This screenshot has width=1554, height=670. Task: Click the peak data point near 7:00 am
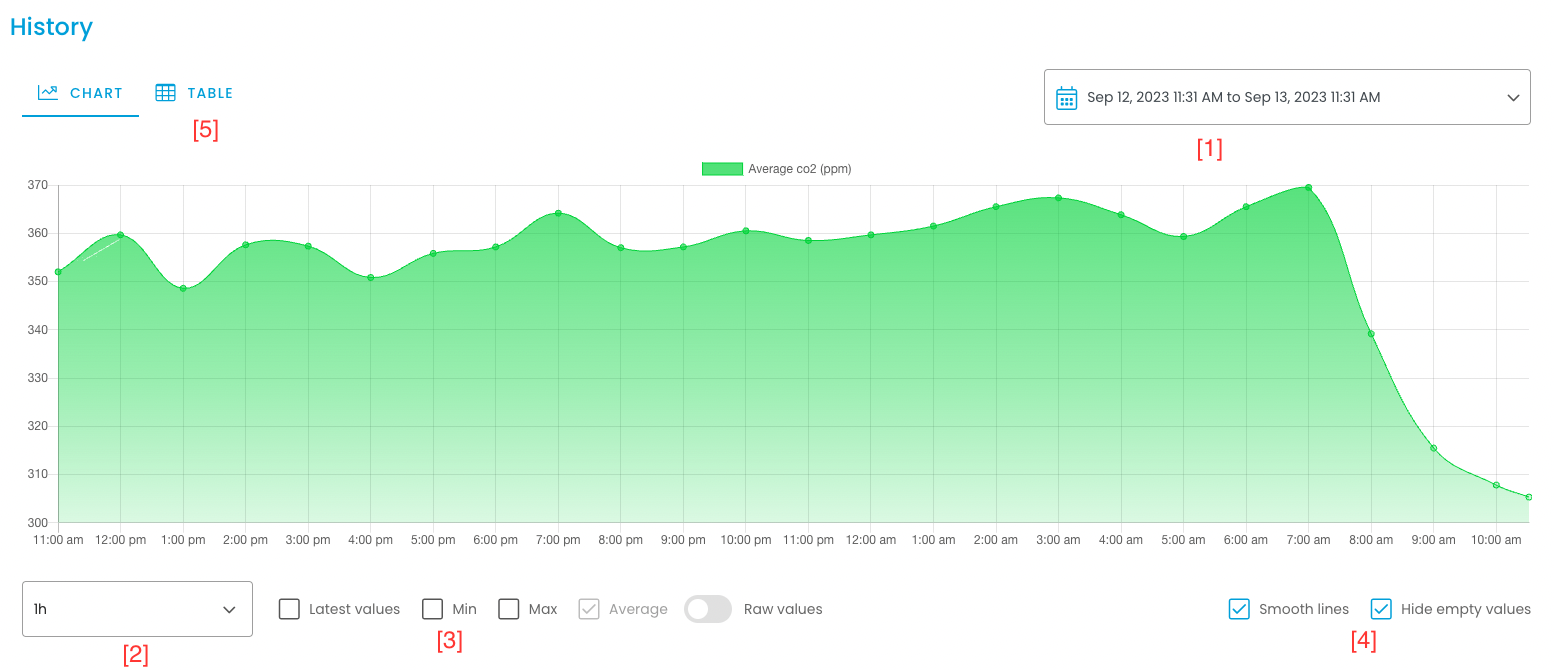tap(1308, 187)
